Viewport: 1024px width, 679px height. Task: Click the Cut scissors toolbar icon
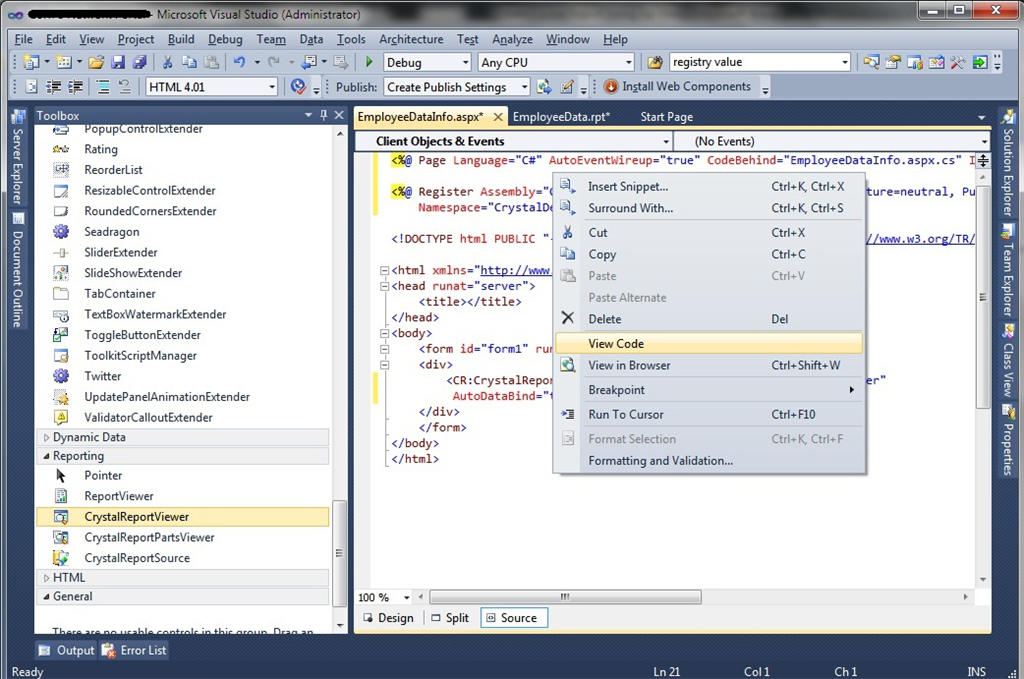pos(166,63)
